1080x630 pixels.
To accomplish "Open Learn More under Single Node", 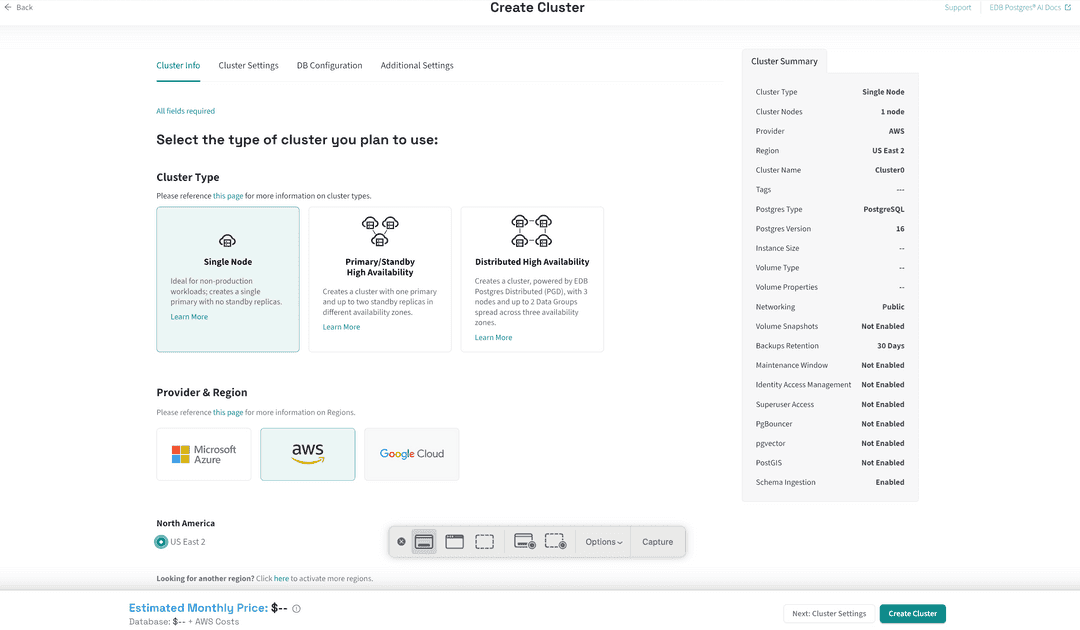I will pos(188,316).
